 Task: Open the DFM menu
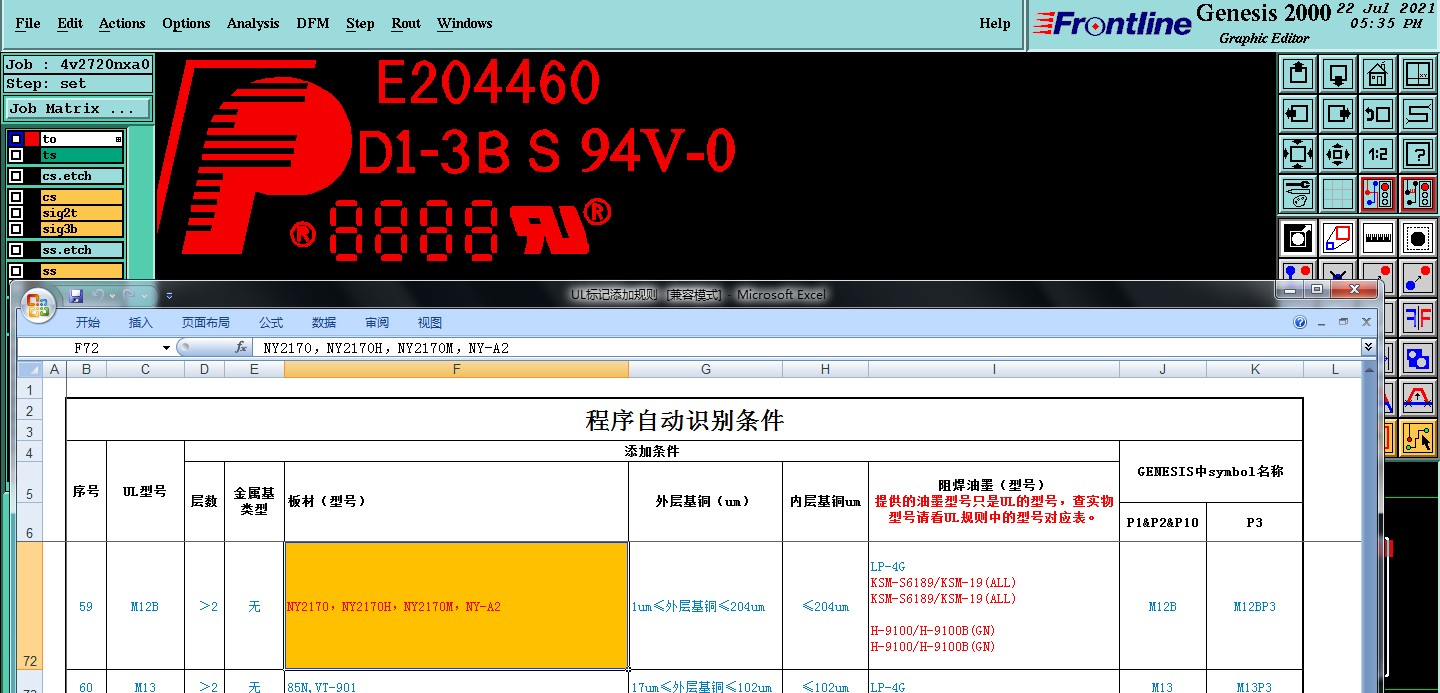coord(313,23)
